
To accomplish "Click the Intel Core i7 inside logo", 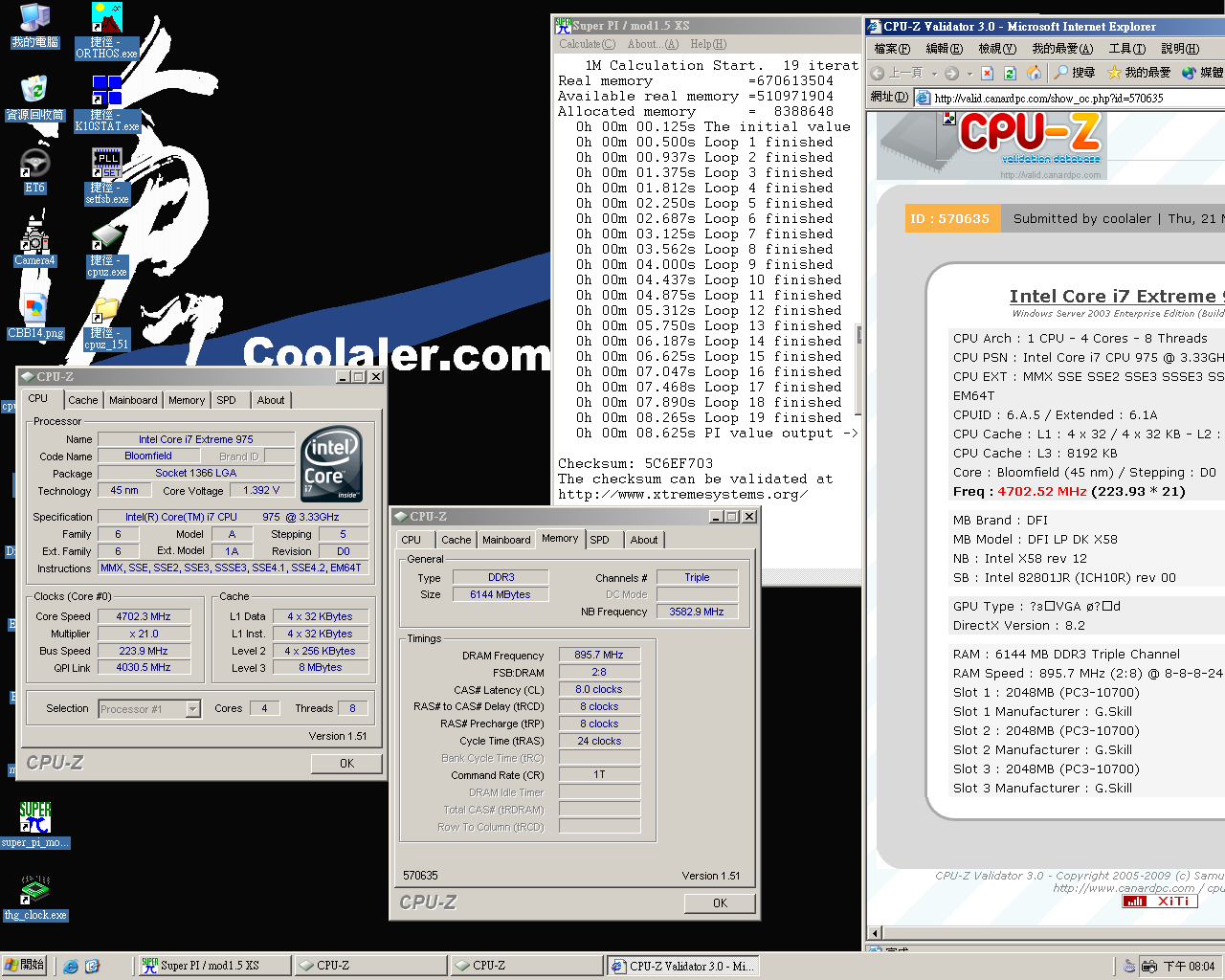I will pyautogui.click(x=331, y=464).
